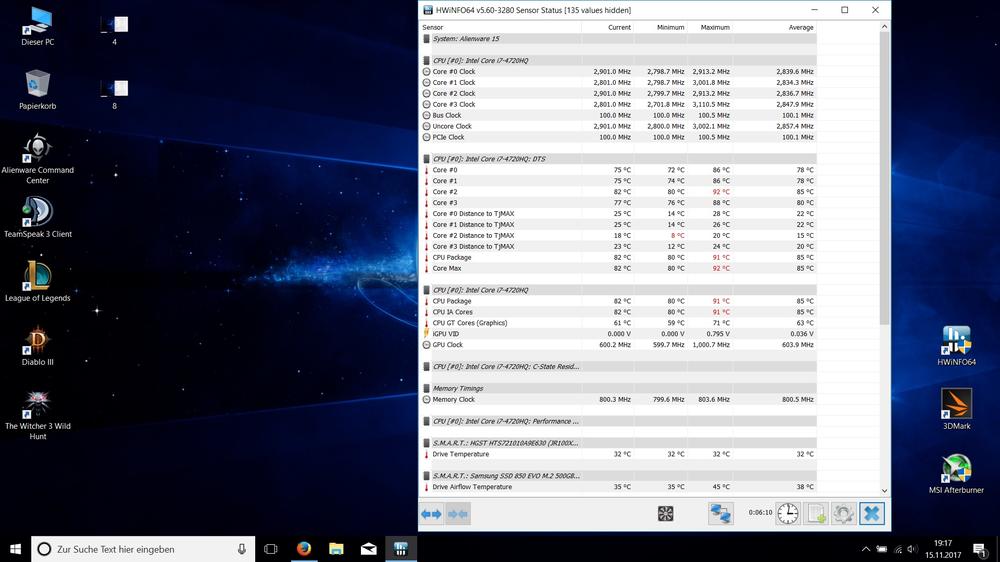Click the blue X close sensors button
1000x562 pixels.
872,514
